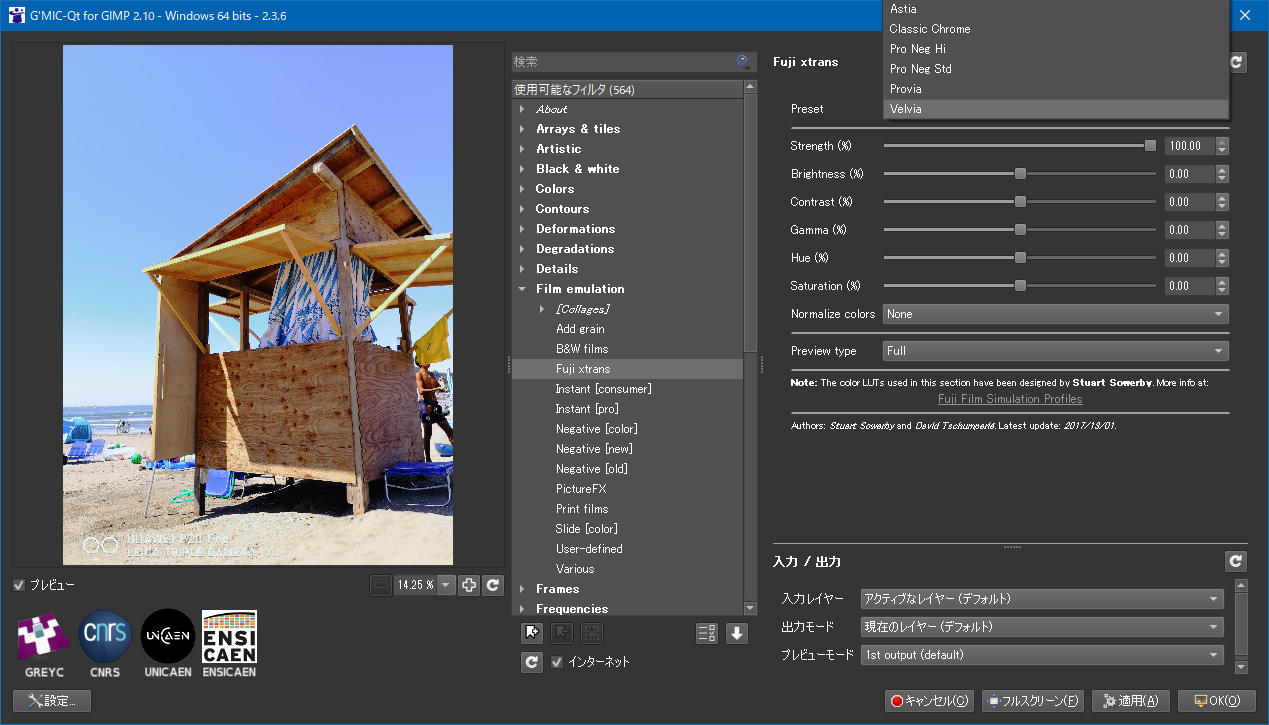Choose Provia preset option
Screen dimensions: 1269x725
pos(1055,89)
